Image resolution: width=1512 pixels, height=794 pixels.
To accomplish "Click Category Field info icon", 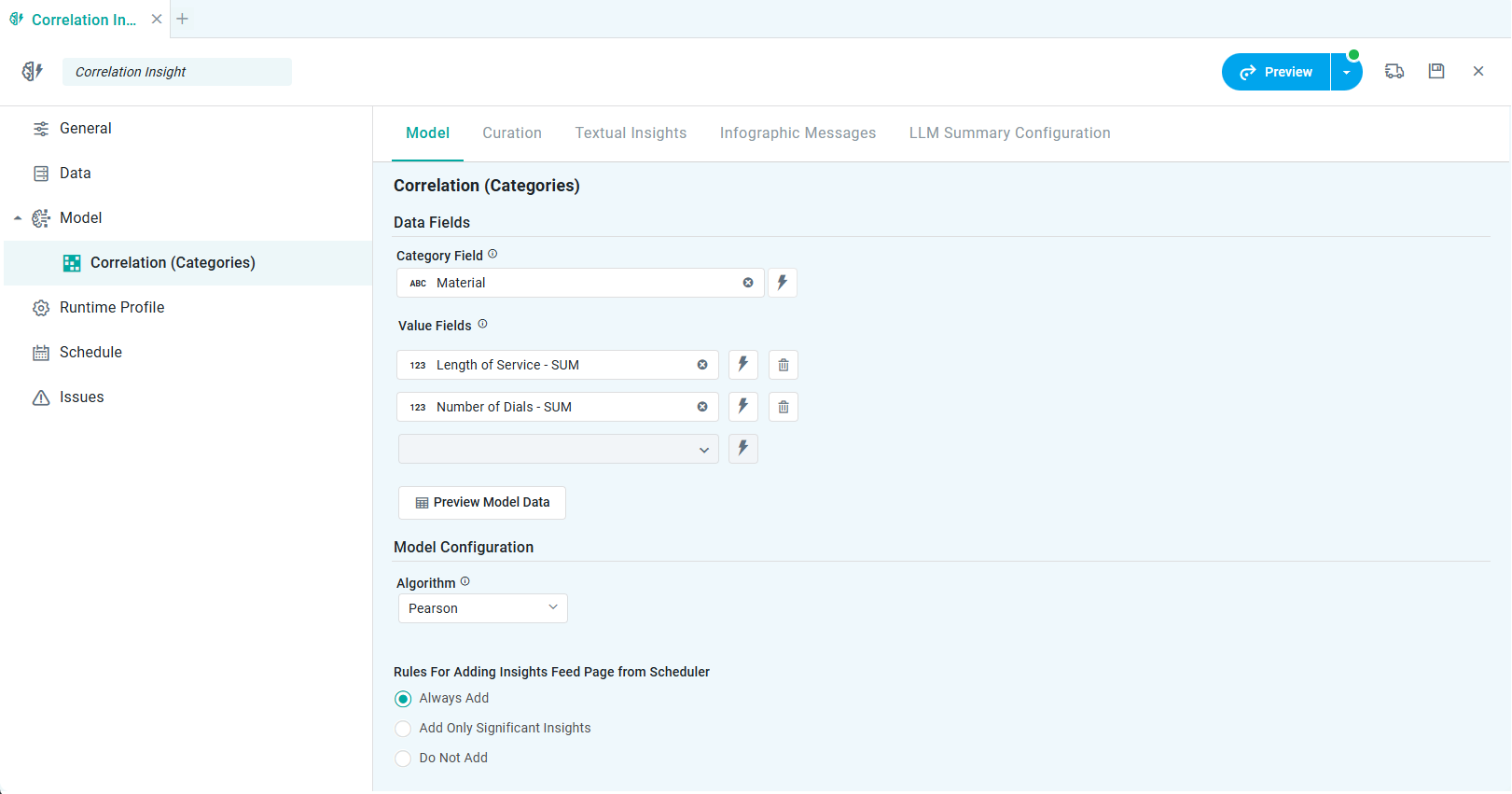I will pyautogui.click(x=492, y=254).
